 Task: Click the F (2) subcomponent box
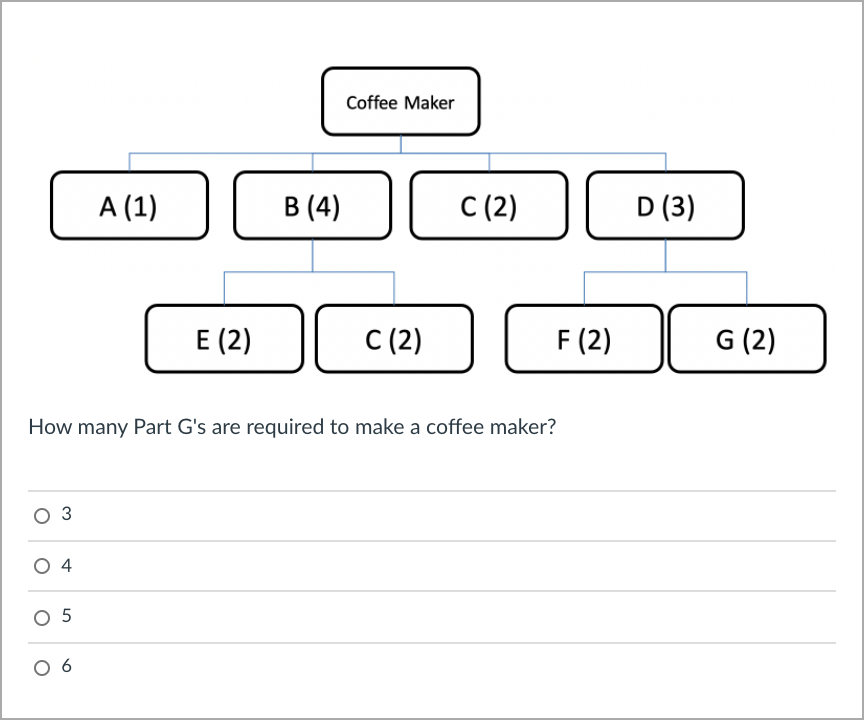click(x=583, y=338)
